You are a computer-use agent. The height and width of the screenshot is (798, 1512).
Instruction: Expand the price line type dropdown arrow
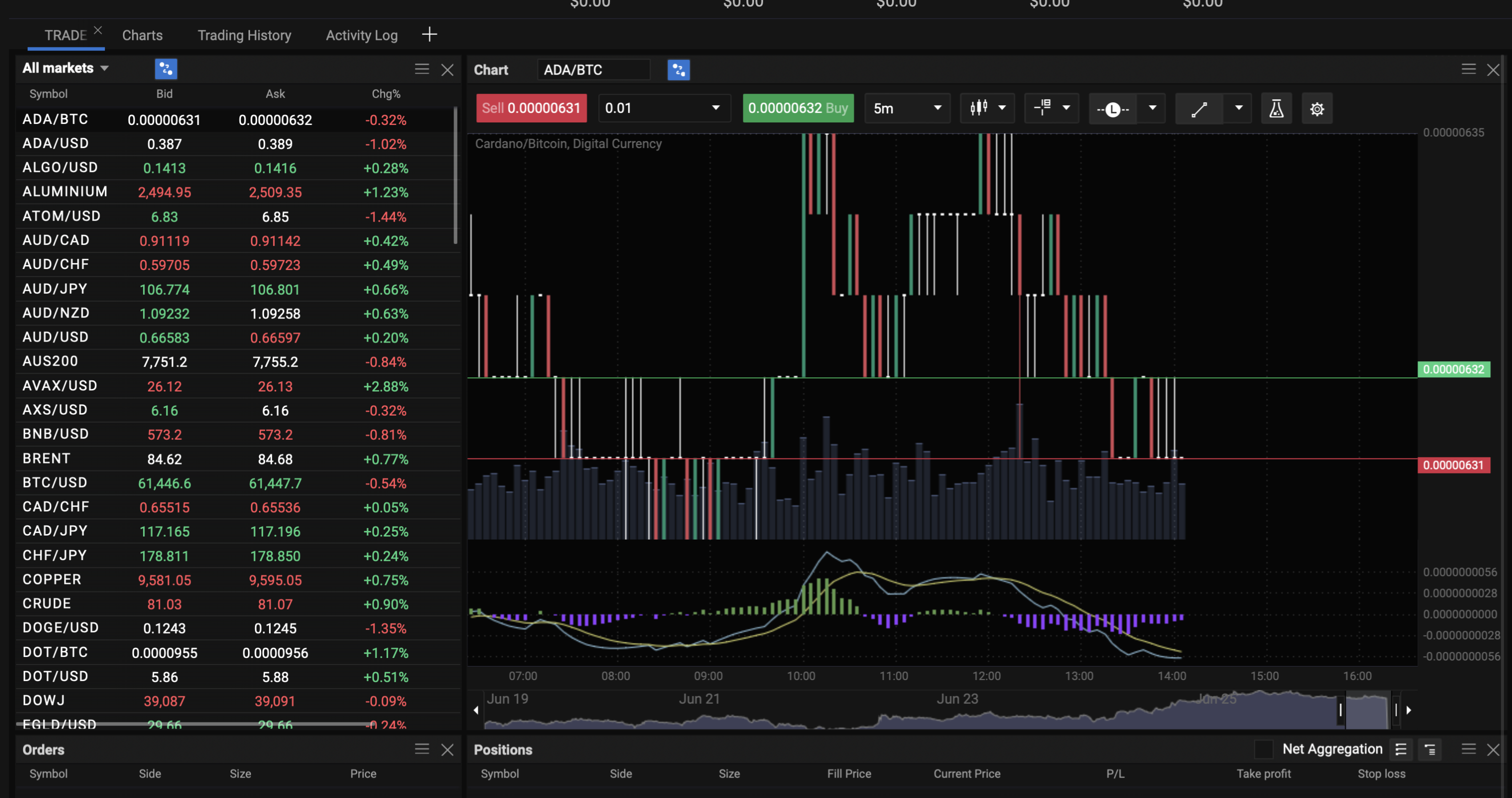click(1152, 108)
